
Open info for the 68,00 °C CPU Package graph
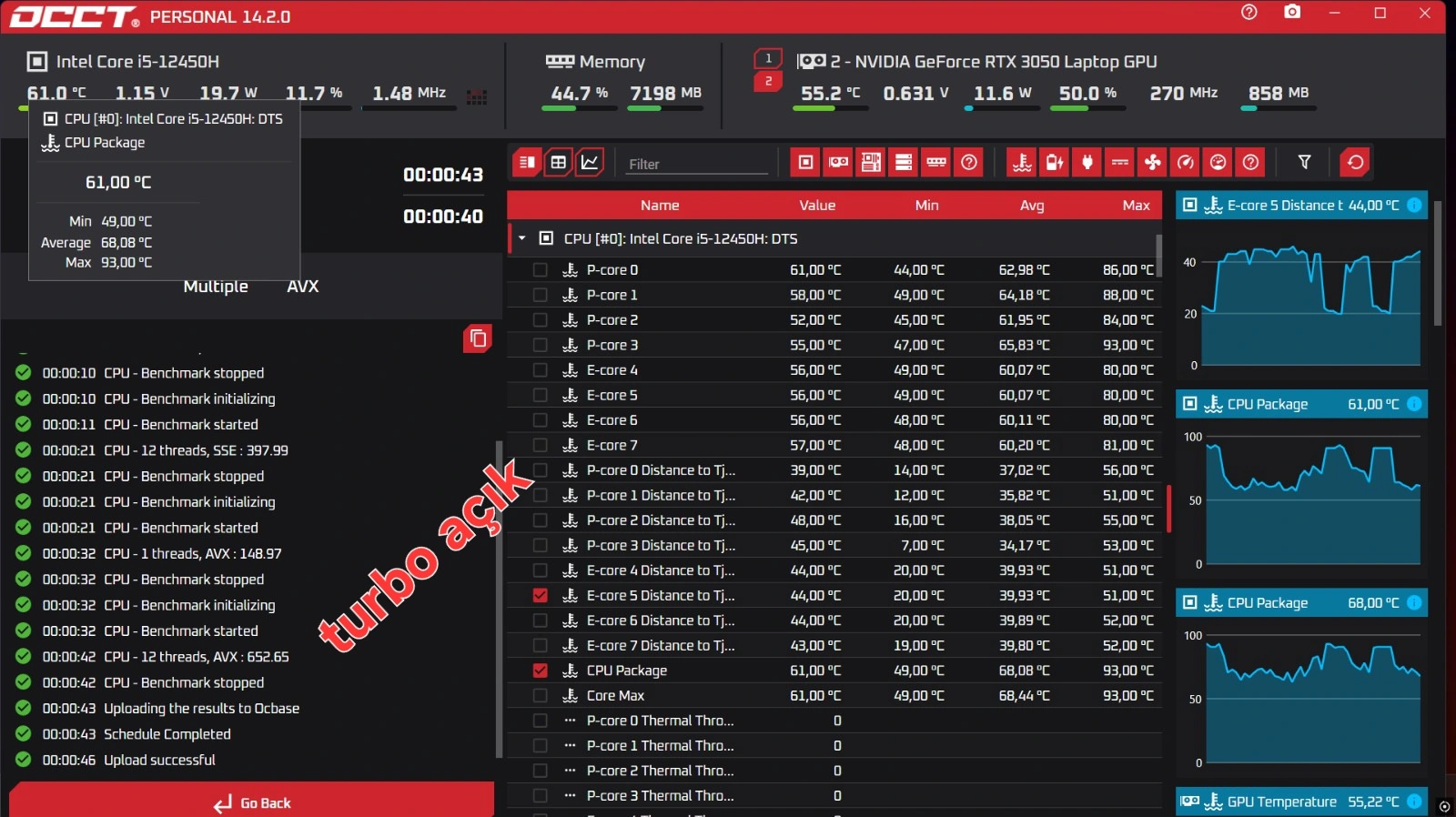pos(1414,602)
